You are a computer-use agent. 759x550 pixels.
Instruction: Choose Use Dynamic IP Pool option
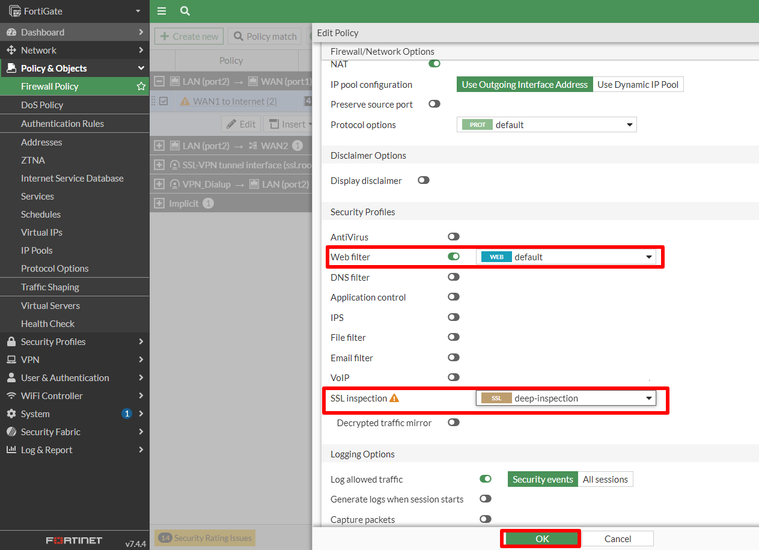pos(638,85)
